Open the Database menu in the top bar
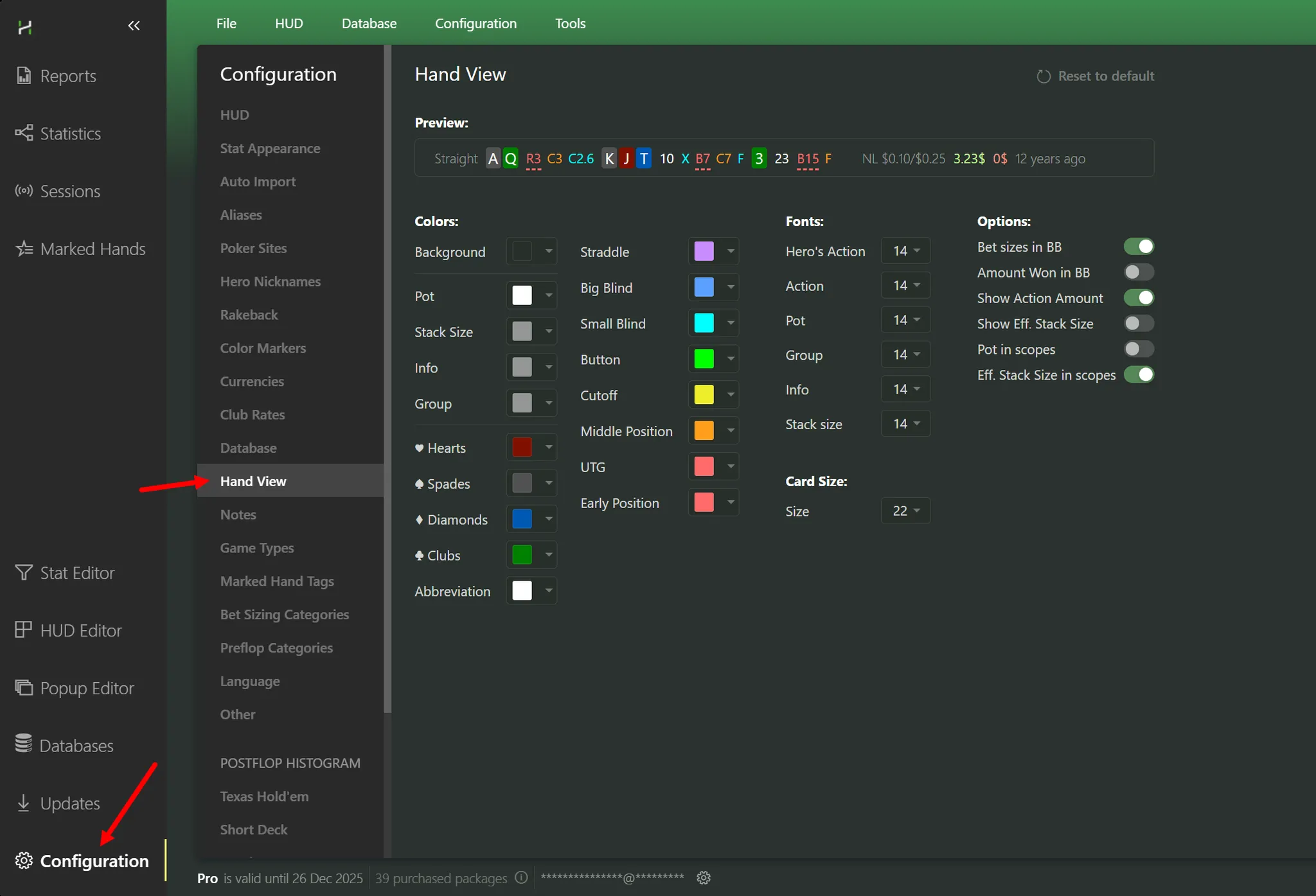Screen dimensions: 1316x896 (x=369, y=23)
